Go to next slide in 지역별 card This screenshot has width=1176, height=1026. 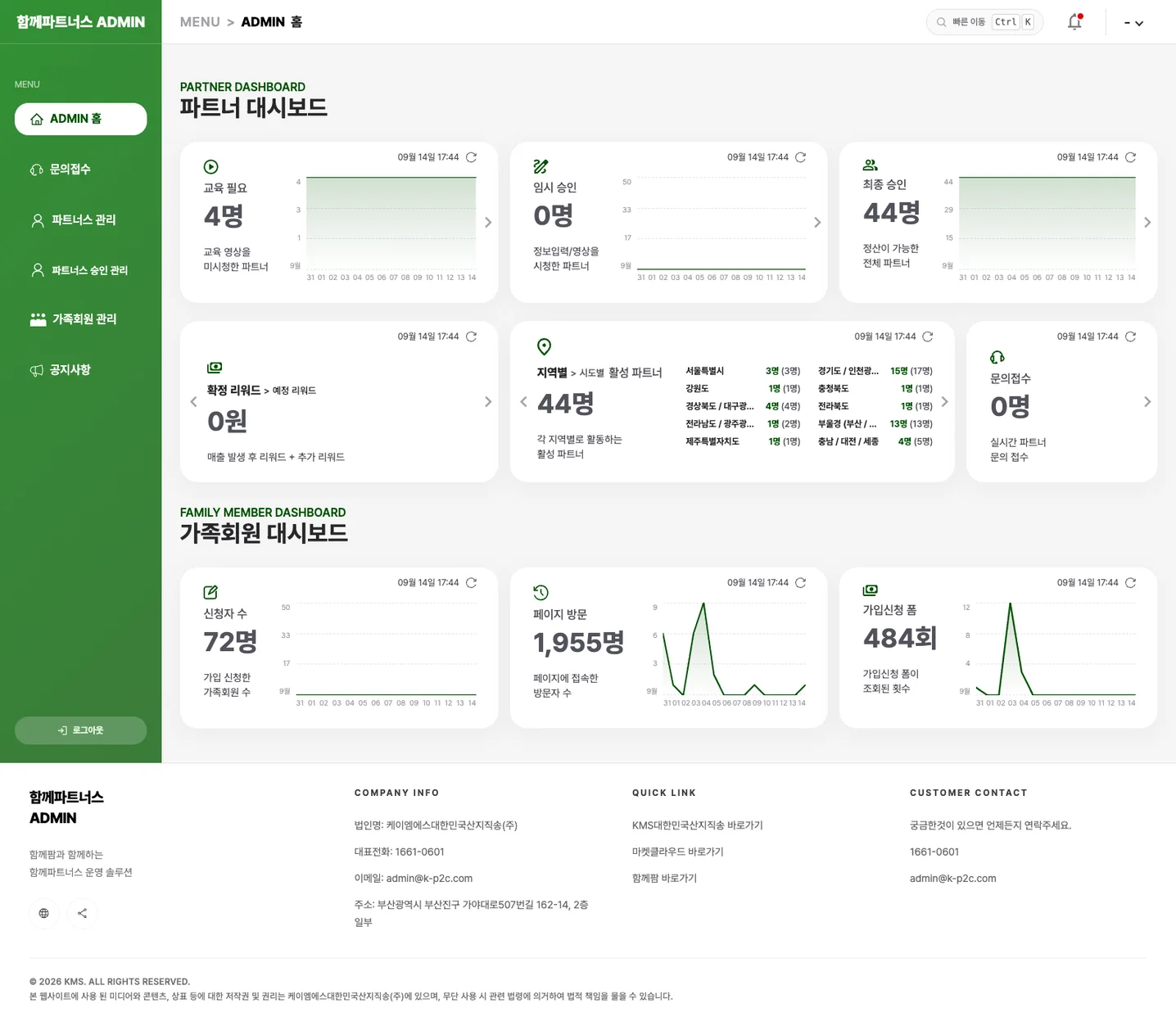945,402
